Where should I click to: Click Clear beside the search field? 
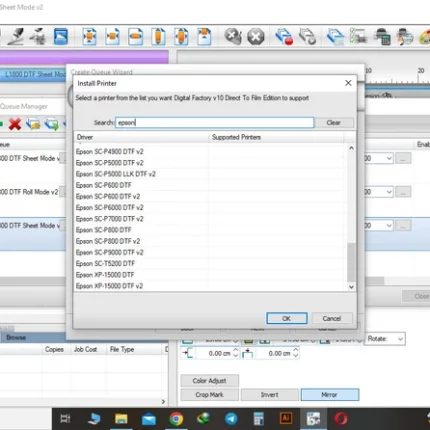click(334, 123)
